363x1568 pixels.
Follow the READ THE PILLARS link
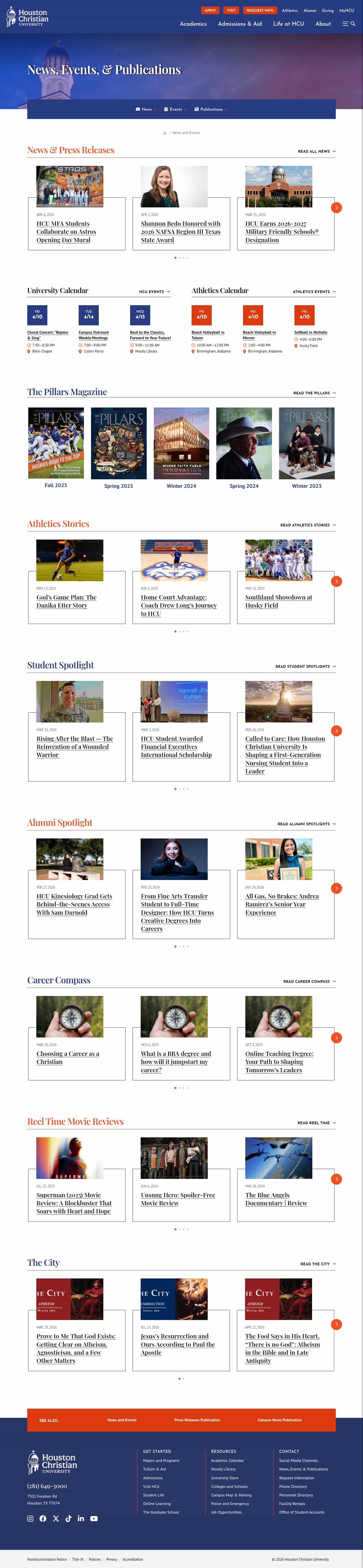[314, 393]
